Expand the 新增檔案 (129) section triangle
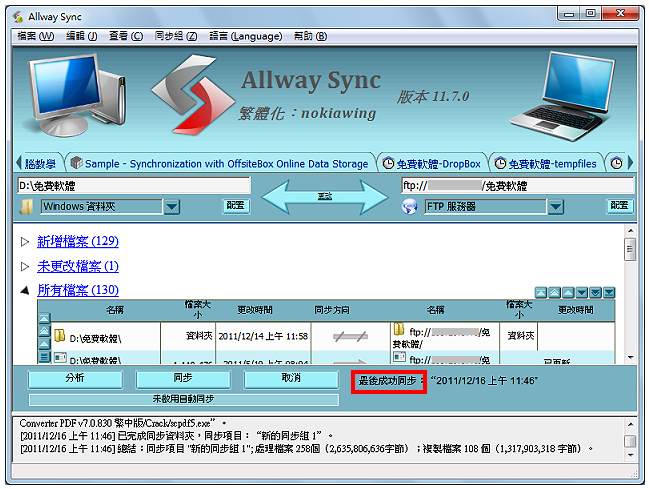This screenshot has width=649, height=489. pyautogui.click(x=25, y=241)
